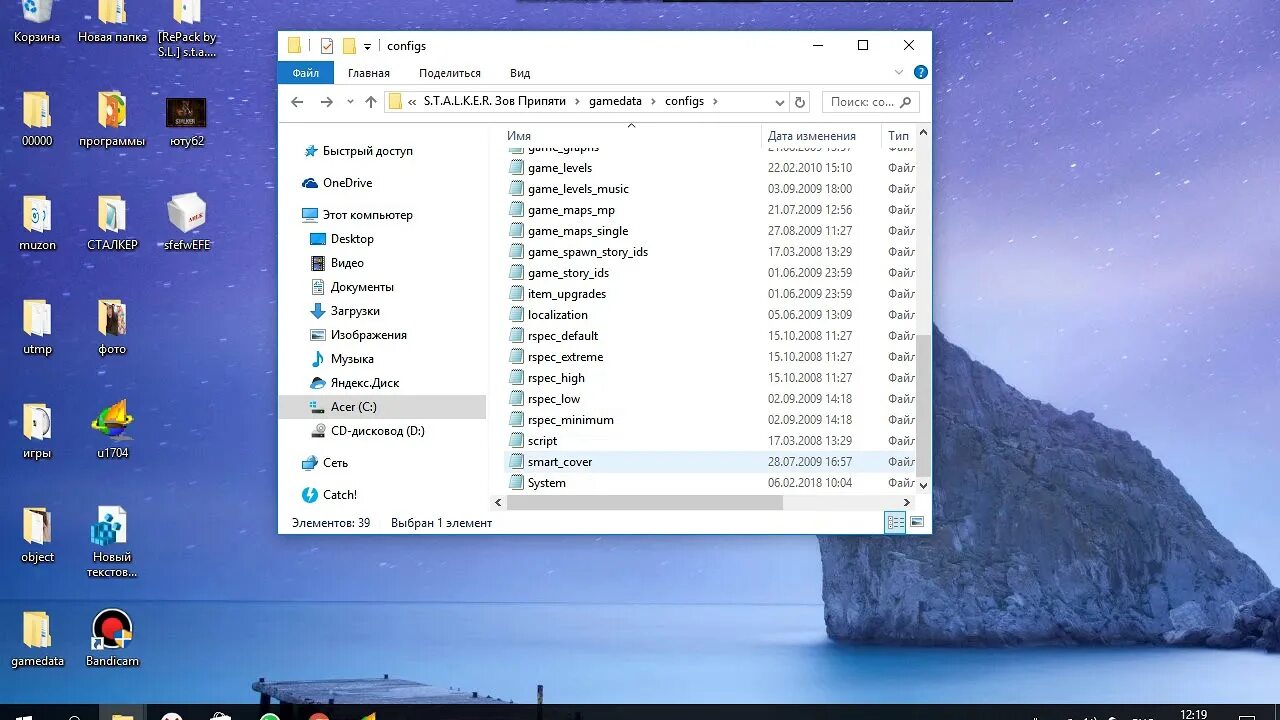
Task: Sort by Тип column header
Action: tap(899, 136)
